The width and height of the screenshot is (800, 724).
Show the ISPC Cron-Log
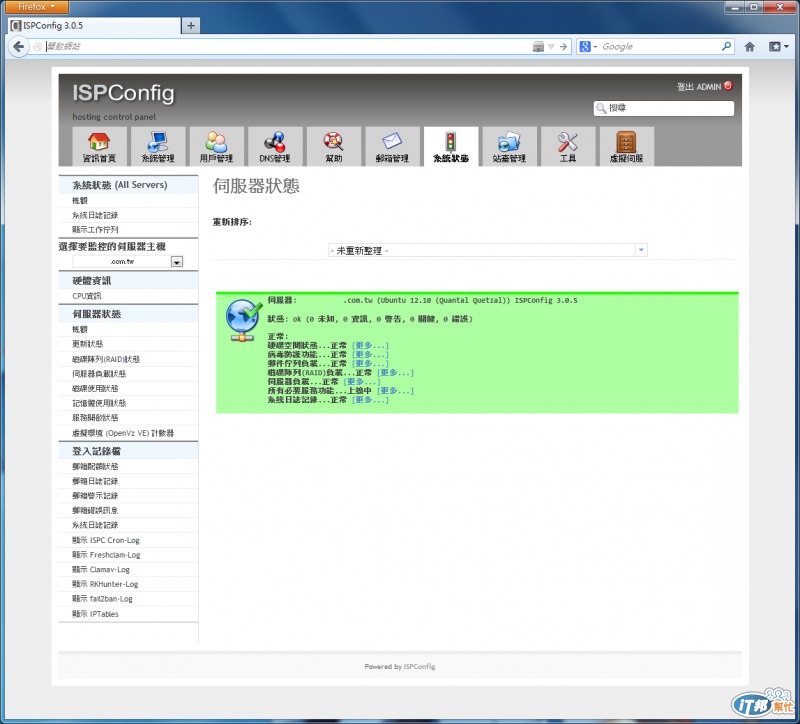pos(106,540)
